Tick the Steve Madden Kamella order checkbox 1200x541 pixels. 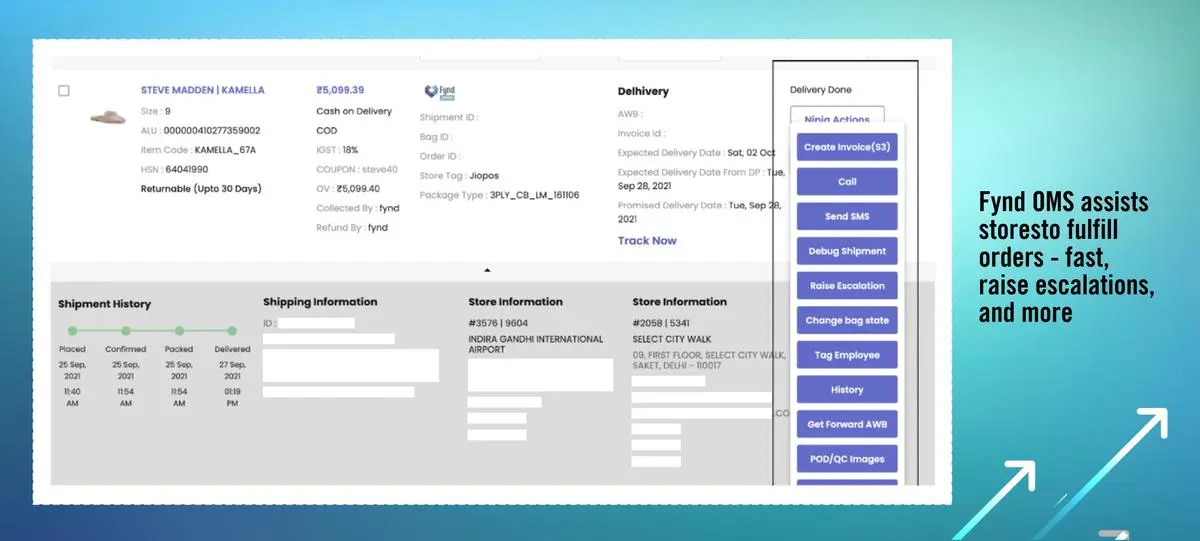tap(64, 91)
